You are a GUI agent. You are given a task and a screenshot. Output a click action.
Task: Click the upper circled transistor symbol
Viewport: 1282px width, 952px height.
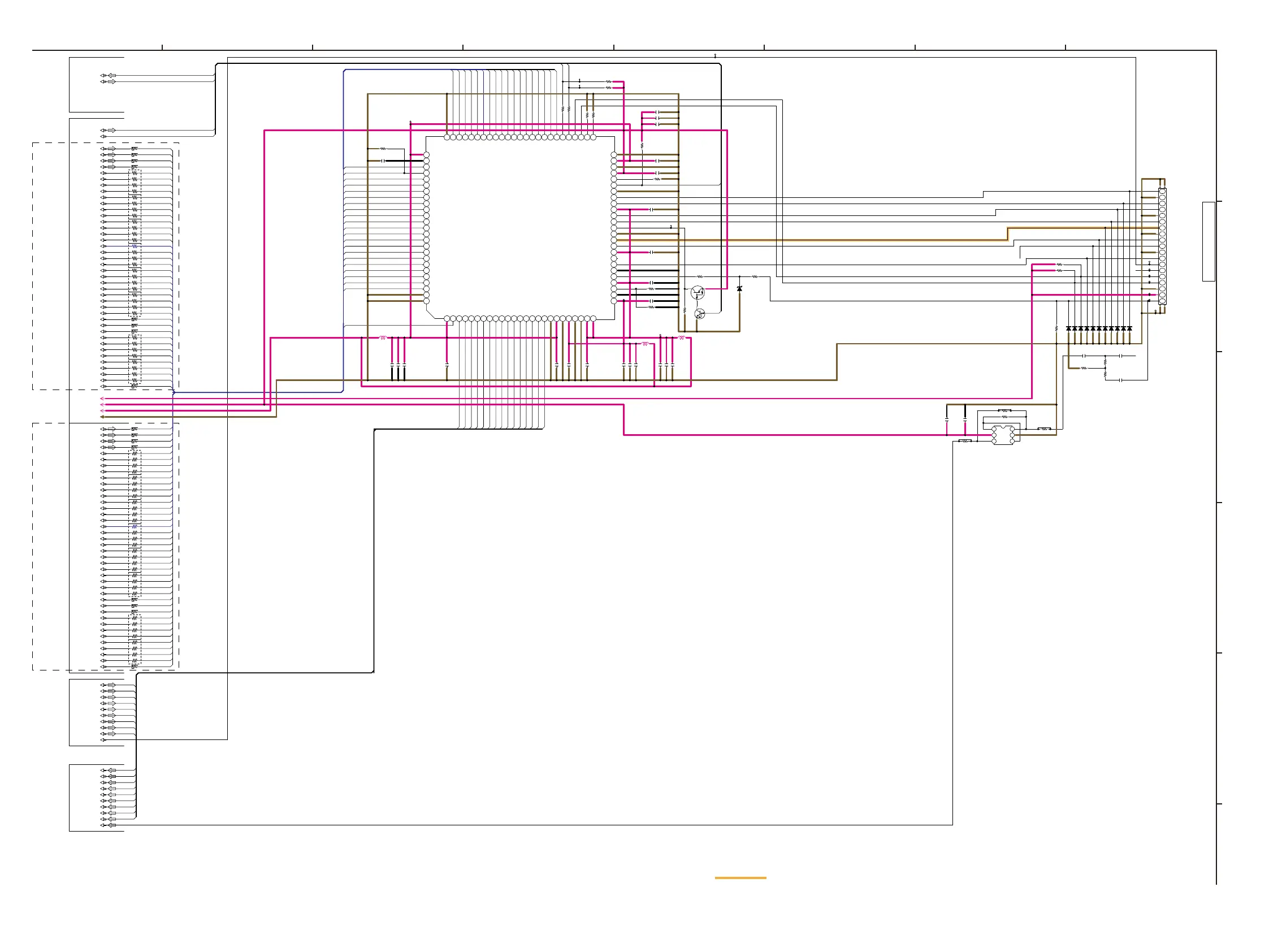click(698, 292)
